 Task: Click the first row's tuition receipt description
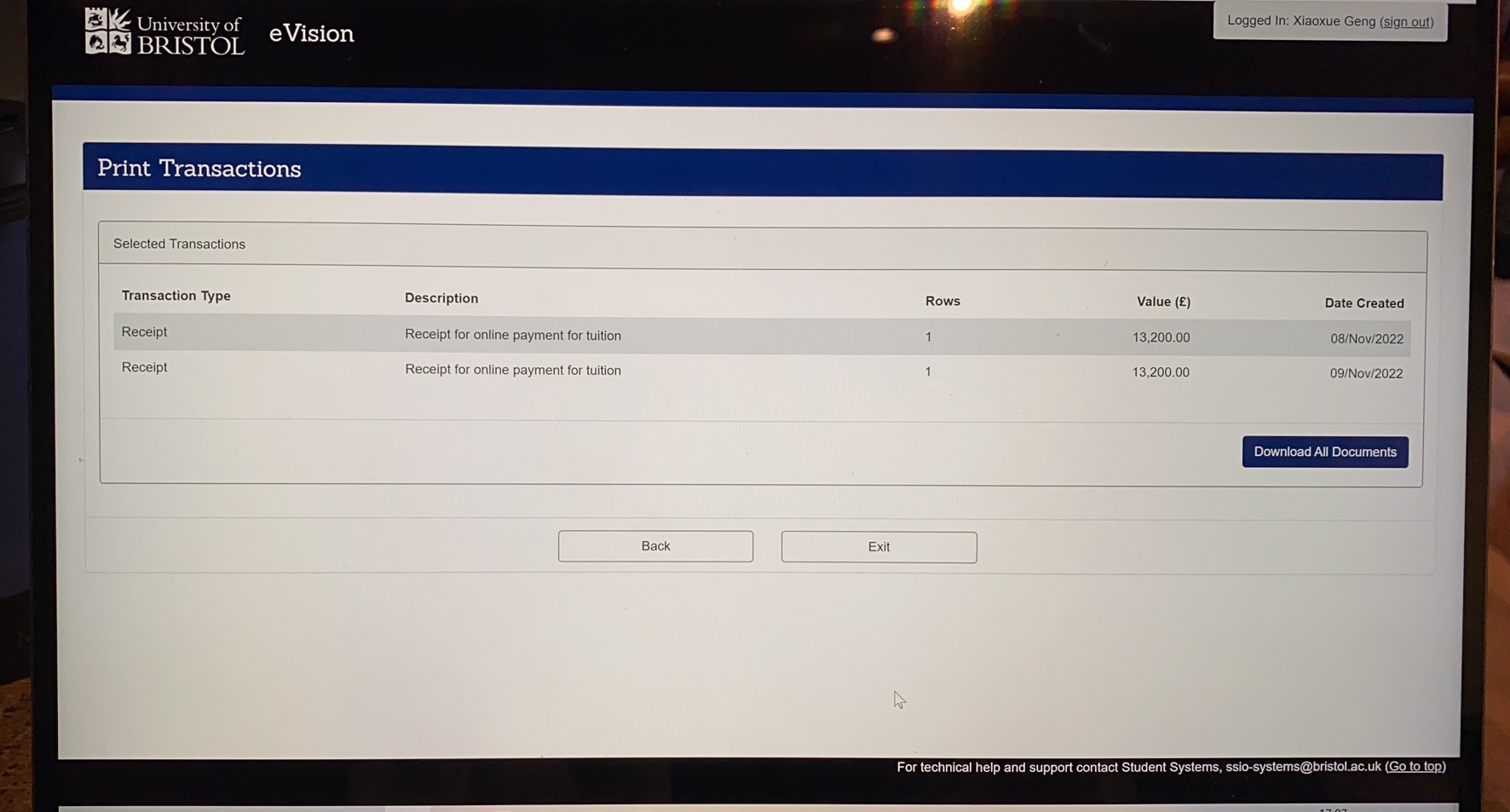[513, 336]
